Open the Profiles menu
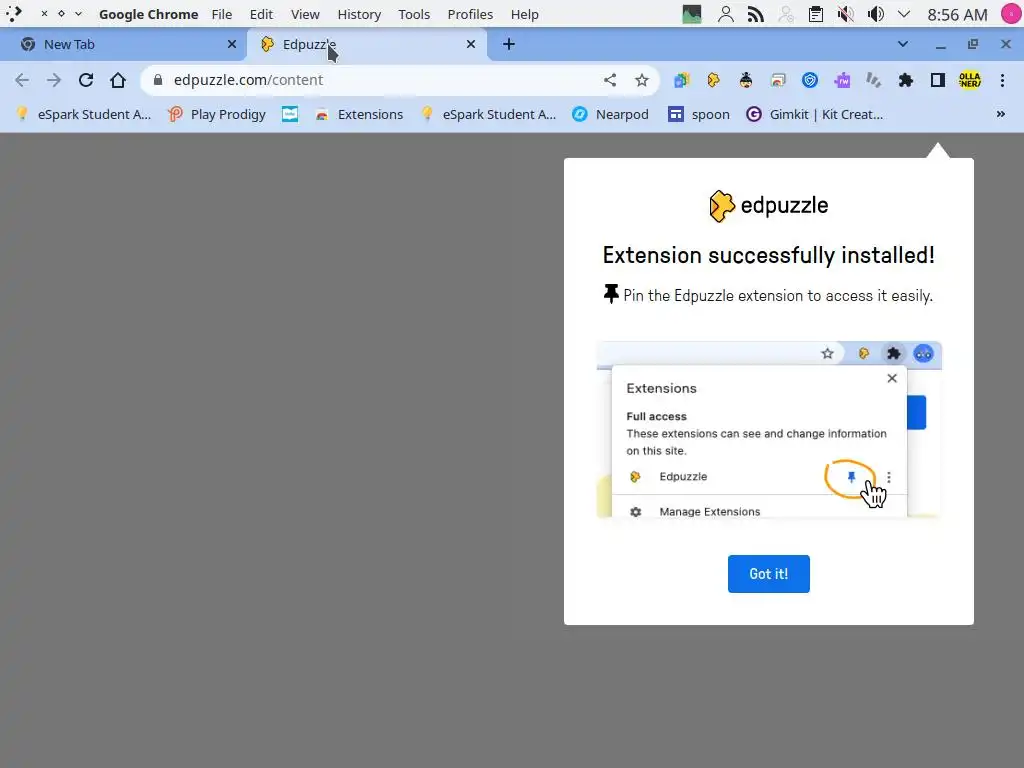 pyautogui.click(x=470, y=14)
